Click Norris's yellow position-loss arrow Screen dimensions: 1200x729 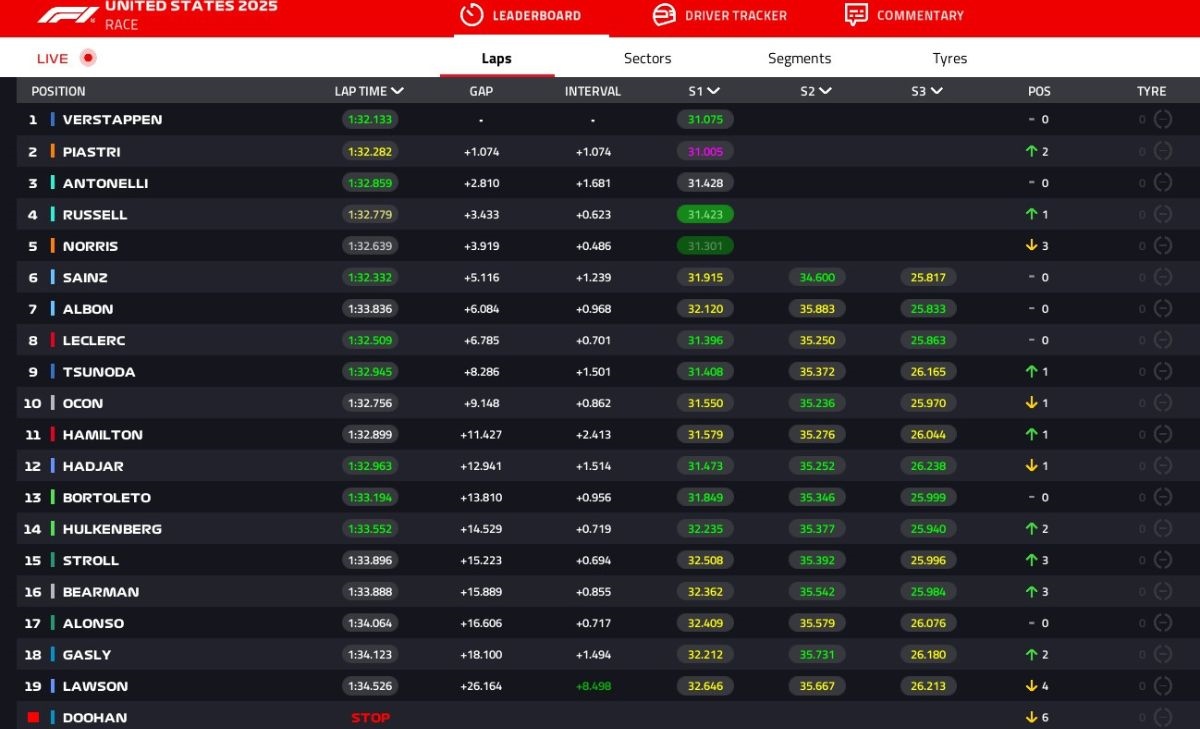point(1031,246)
